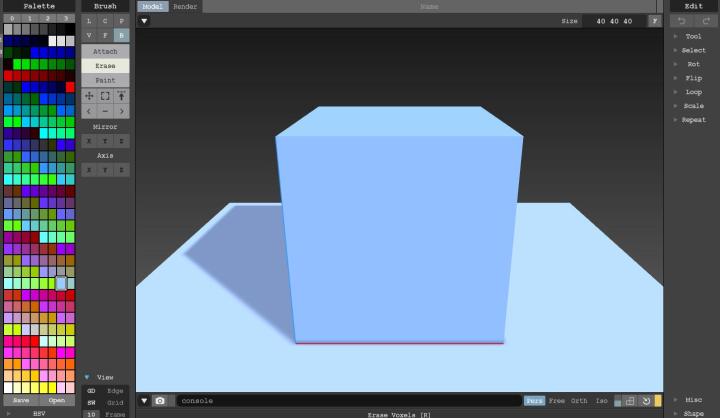Screen dimensions: 720x418
Task: Toggle Grid display in View panel
Action: (115, 403)
